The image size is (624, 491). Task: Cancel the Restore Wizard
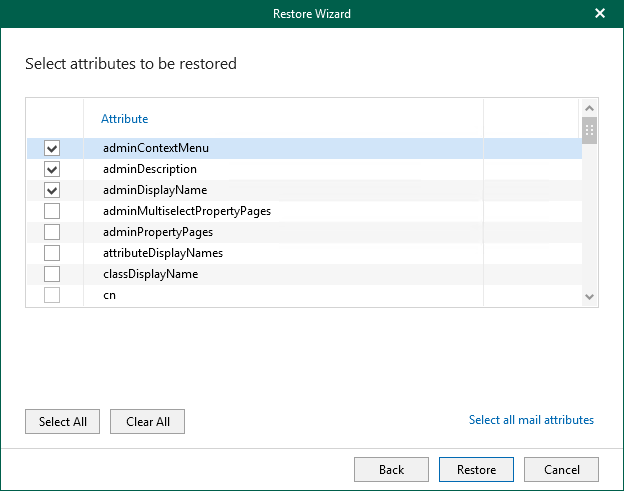(x=561, y=470)
